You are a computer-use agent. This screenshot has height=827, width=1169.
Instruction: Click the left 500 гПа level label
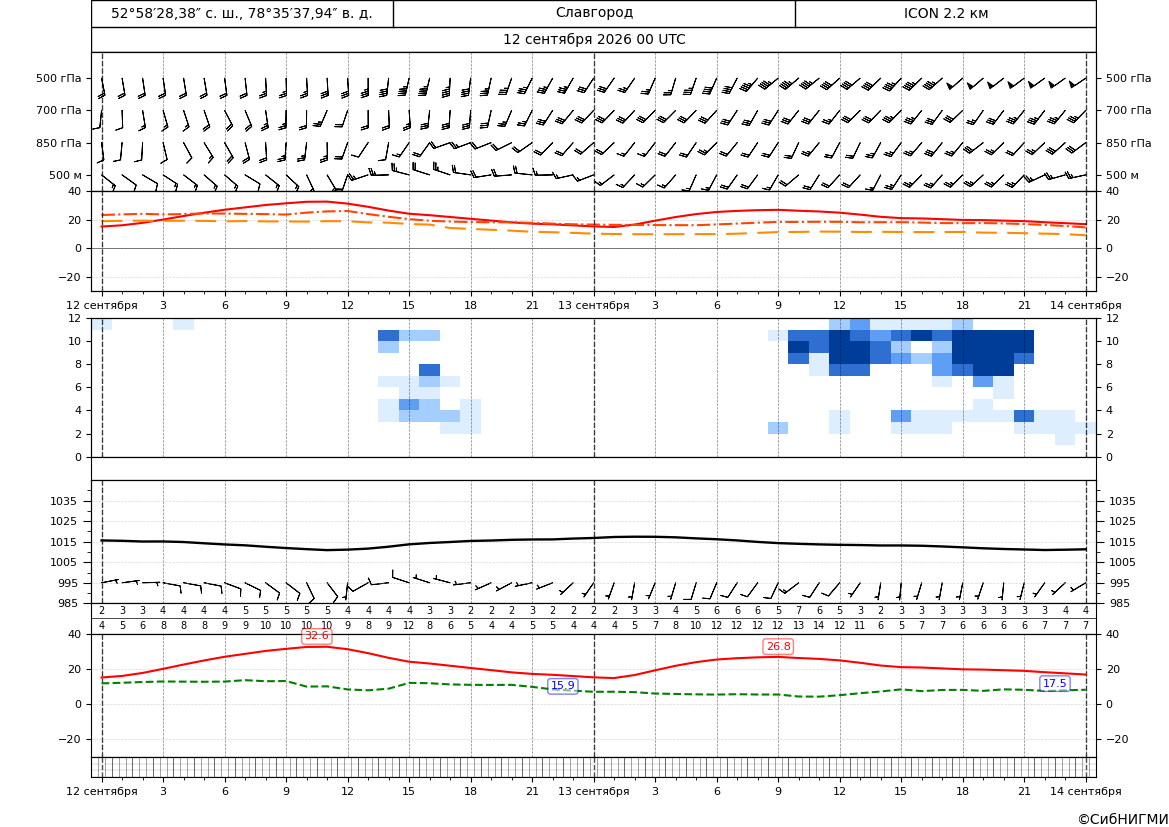[x=59, y=78]
